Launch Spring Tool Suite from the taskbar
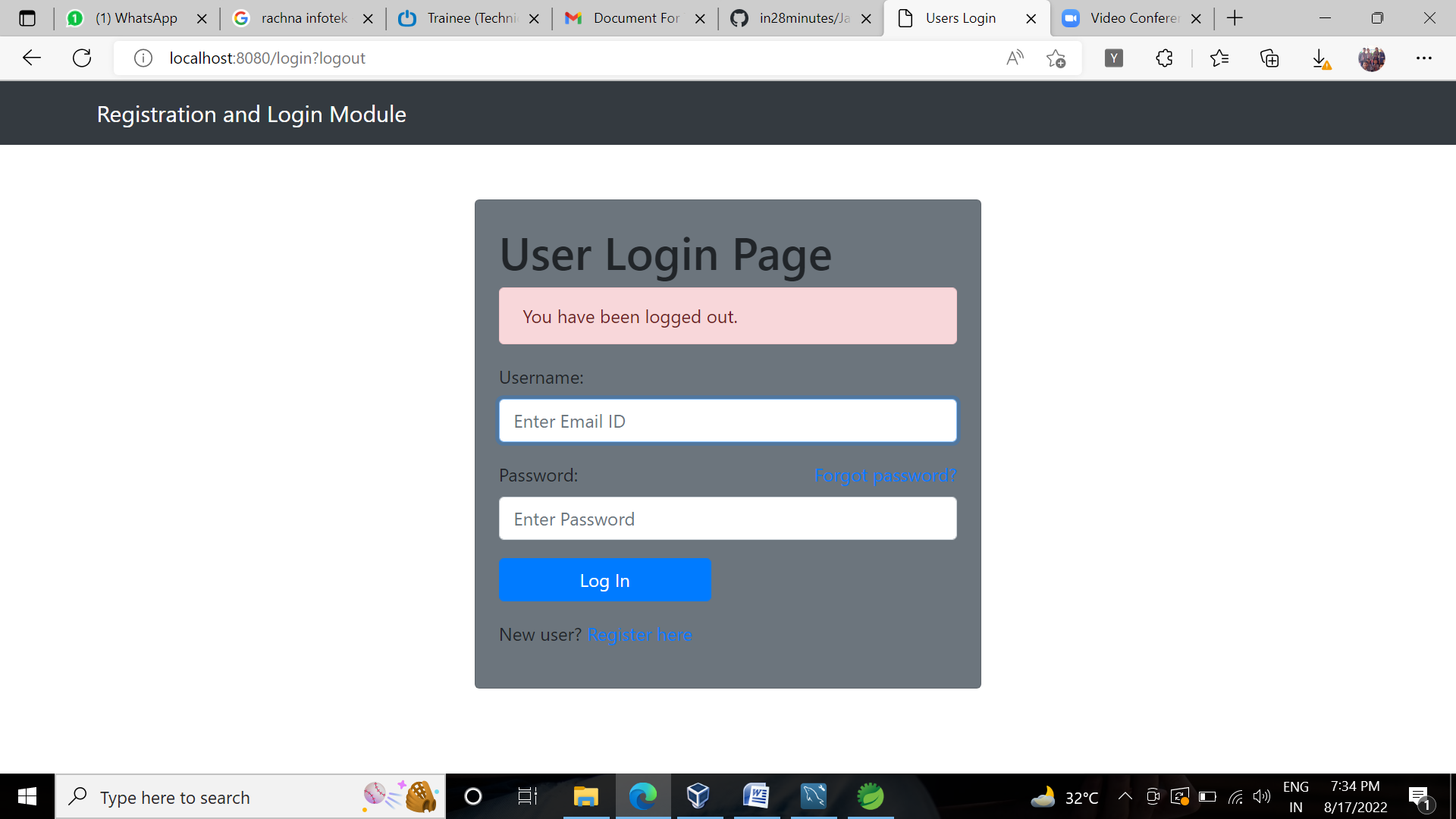This screenshot has width=1456, height=819. point(871,796)
